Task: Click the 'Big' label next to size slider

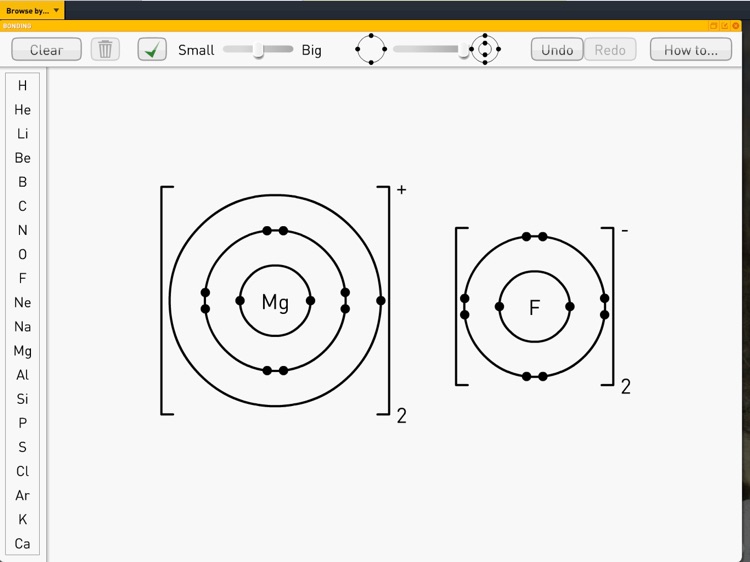Action: [311, 51]
